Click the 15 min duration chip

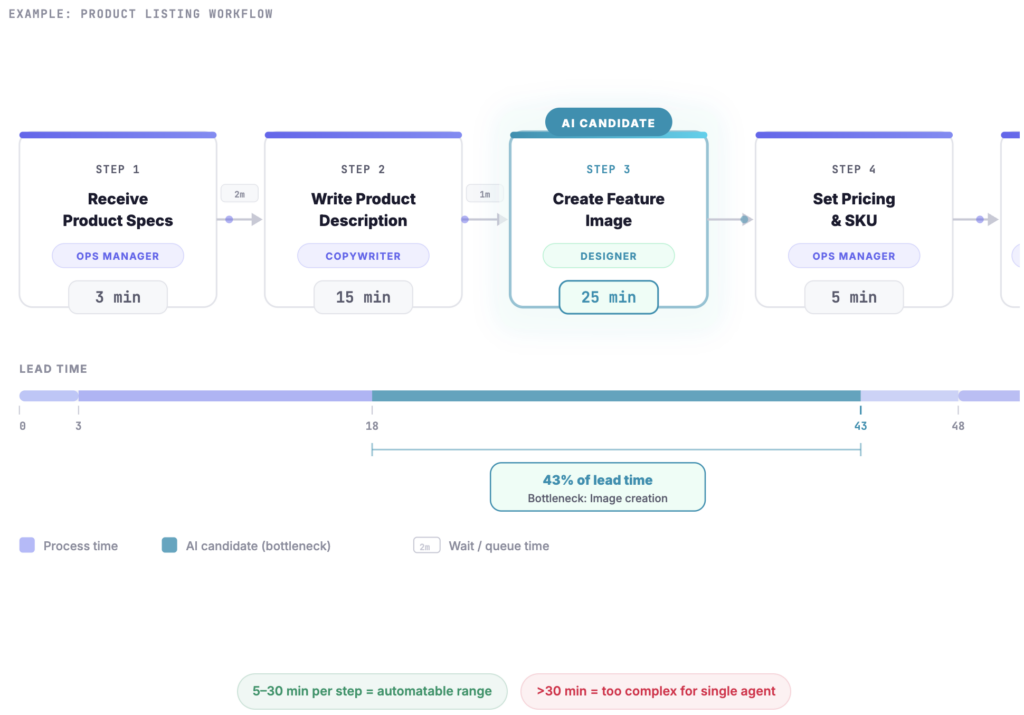(363, 297)
